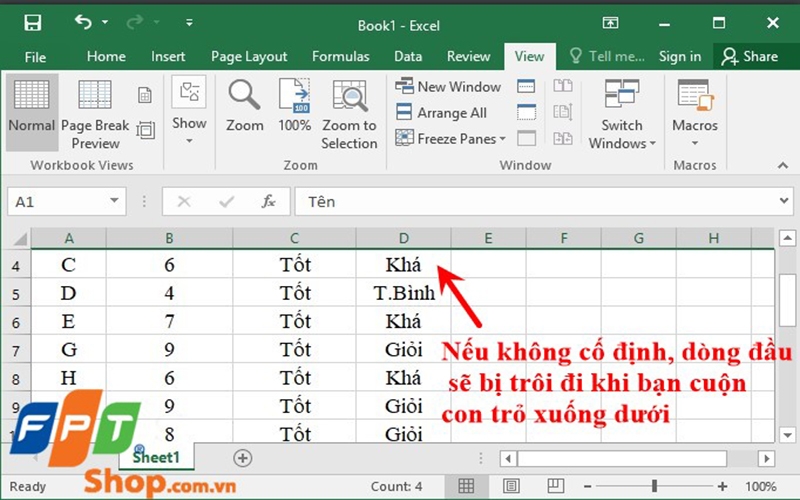Select Normal workbook view
Viewport: 800px width, 500px height.
click(x=32, y=112)
